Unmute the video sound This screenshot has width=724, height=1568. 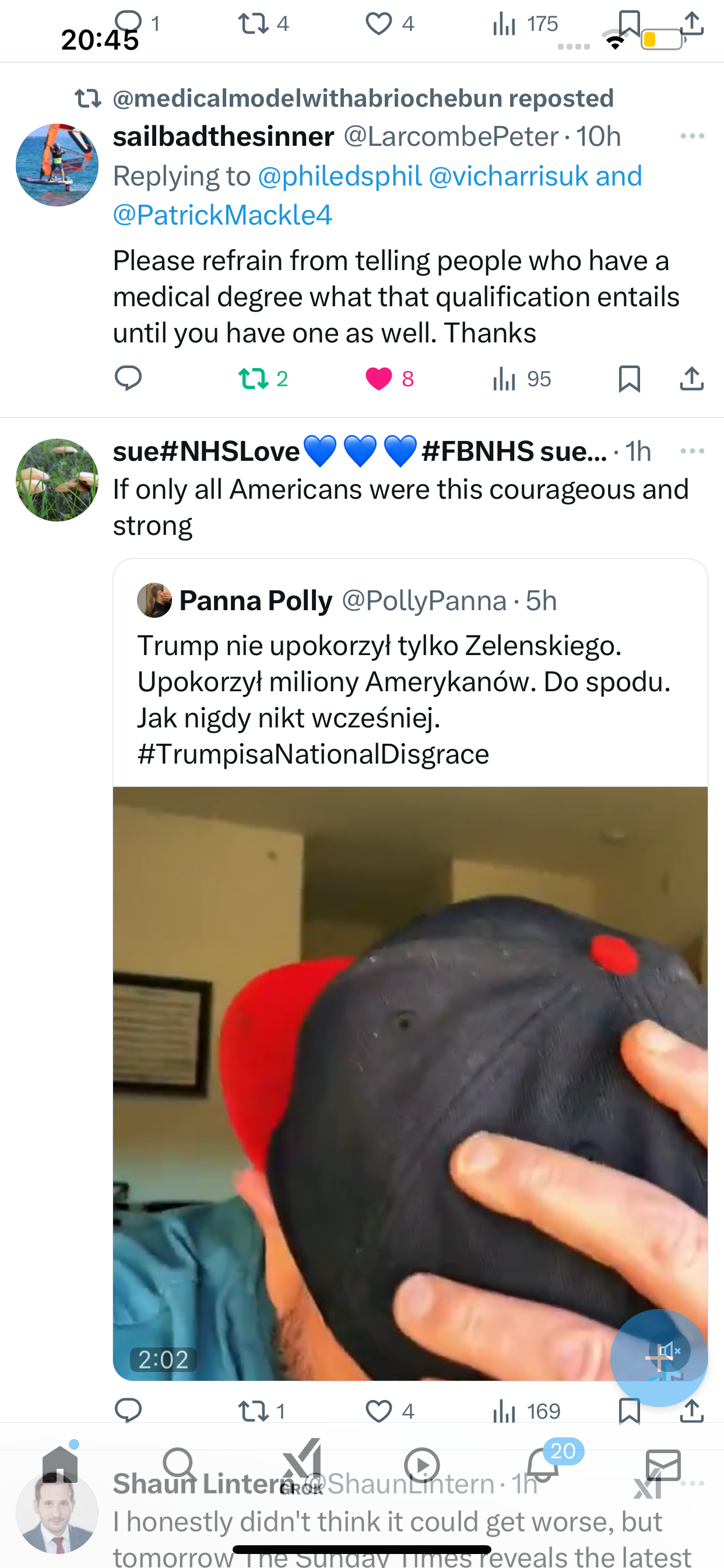point(669,1350)
